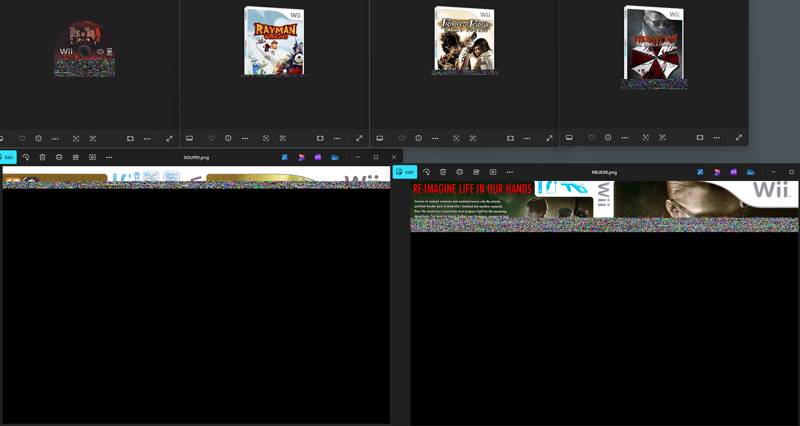Toggle image background icon in Umbrella cover window

click(699, 138)
